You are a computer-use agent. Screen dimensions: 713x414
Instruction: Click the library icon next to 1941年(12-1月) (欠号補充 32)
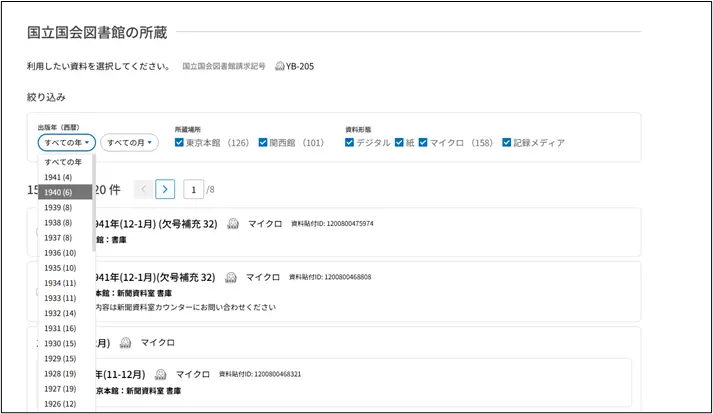233,223
